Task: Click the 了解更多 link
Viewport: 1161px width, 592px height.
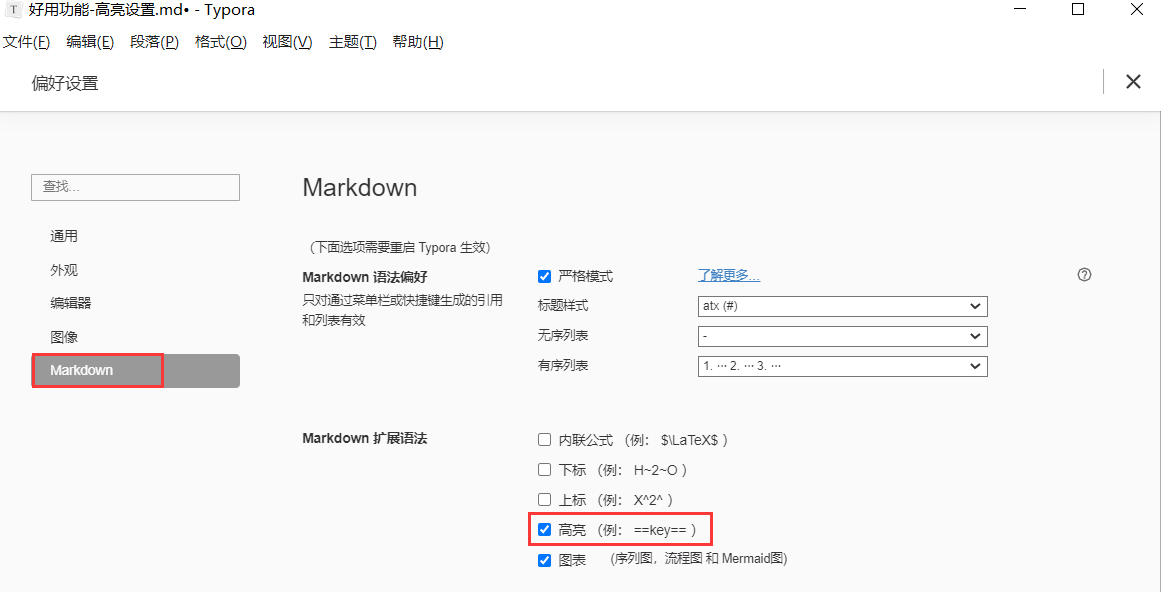Action: [729, 276]
